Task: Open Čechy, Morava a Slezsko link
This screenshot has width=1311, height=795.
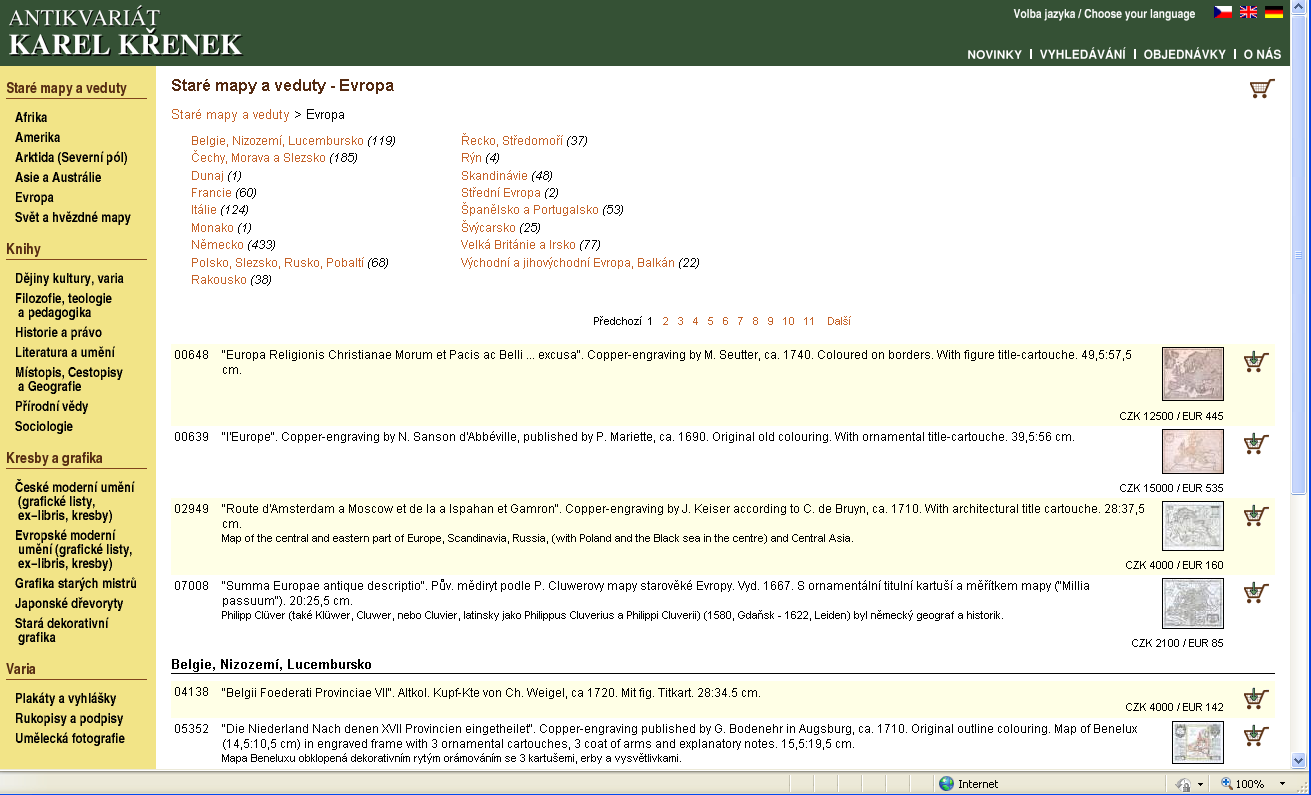Action: tap(258, 158)
